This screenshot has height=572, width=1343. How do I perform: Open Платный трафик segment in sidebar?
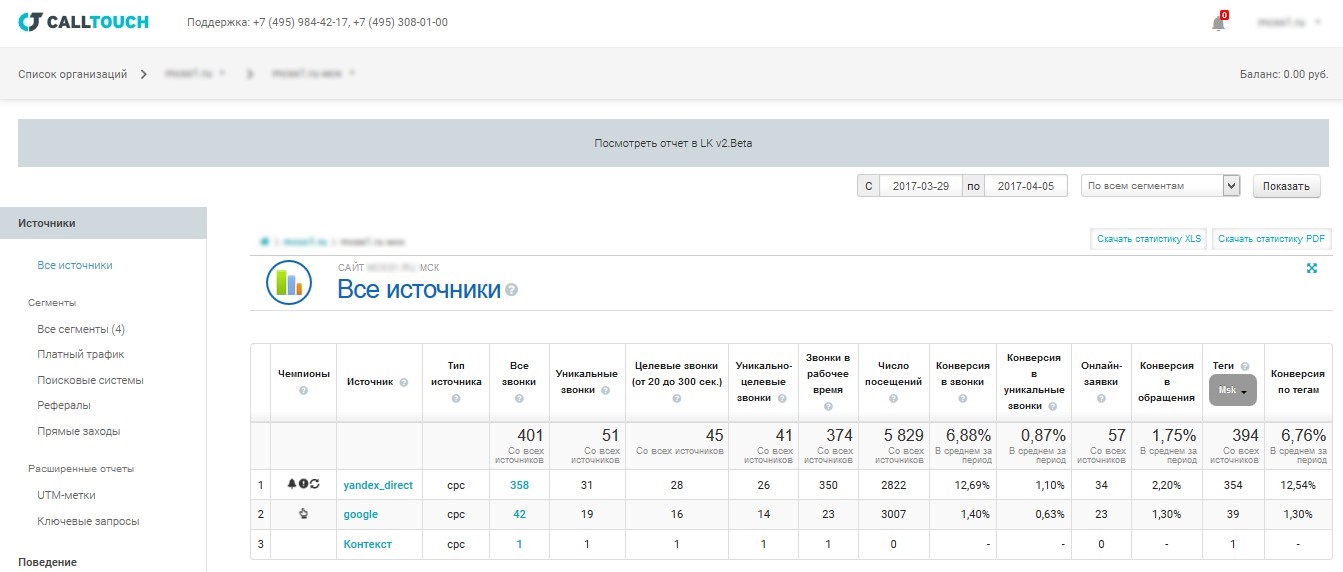coord(81,354)
